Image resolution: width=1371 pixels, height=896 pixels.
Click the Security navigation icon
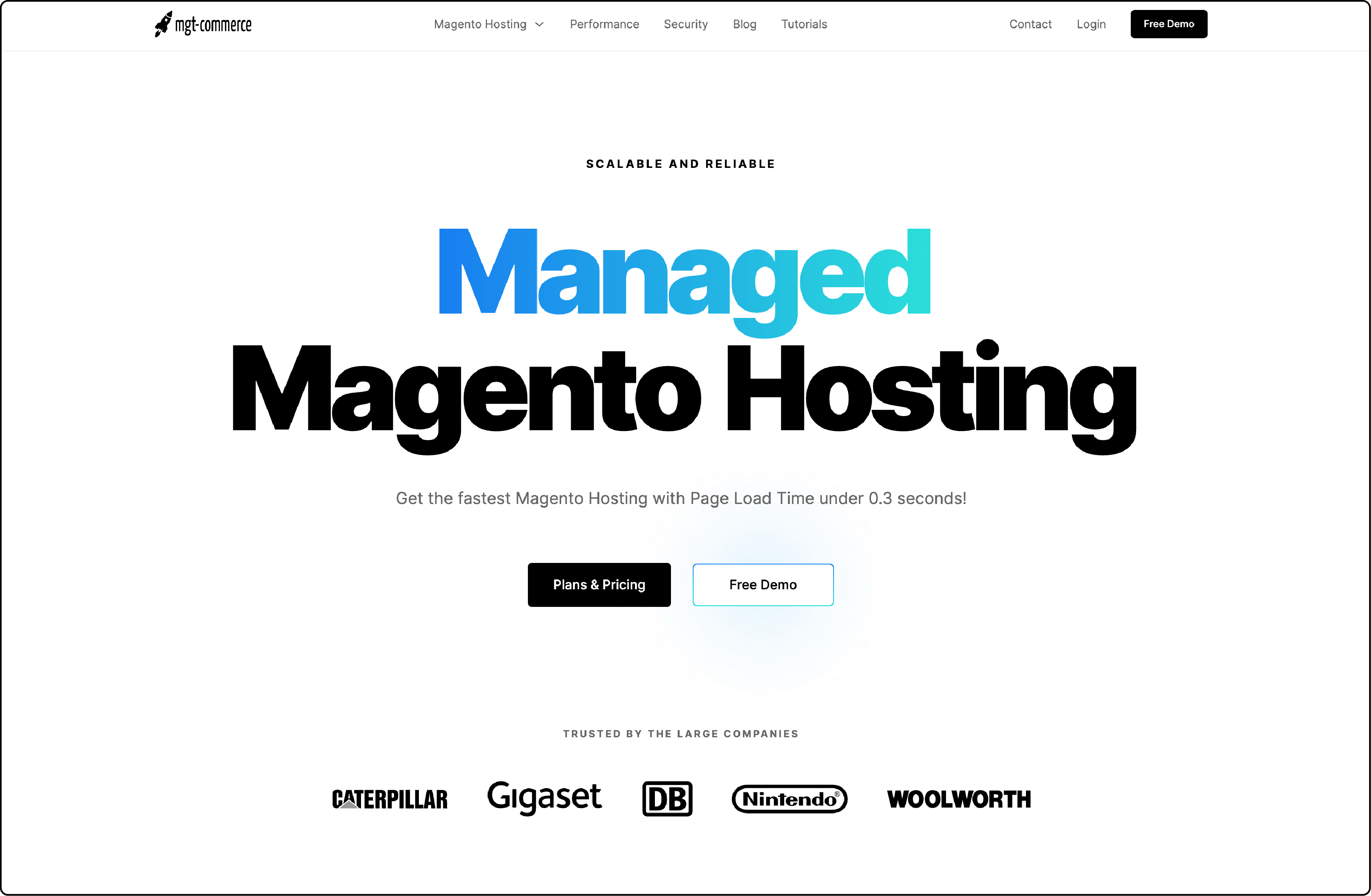pos(686,24)
